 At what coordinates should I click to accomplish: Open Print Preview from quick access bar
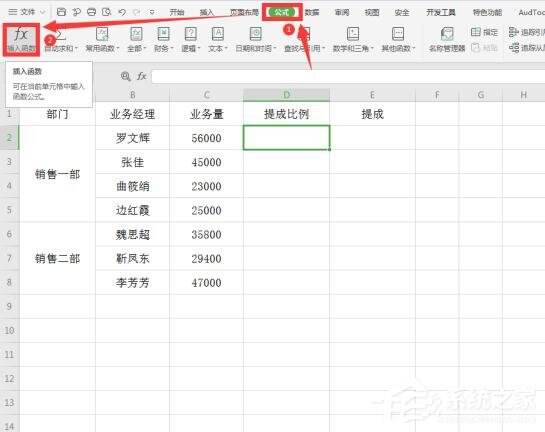106,12
